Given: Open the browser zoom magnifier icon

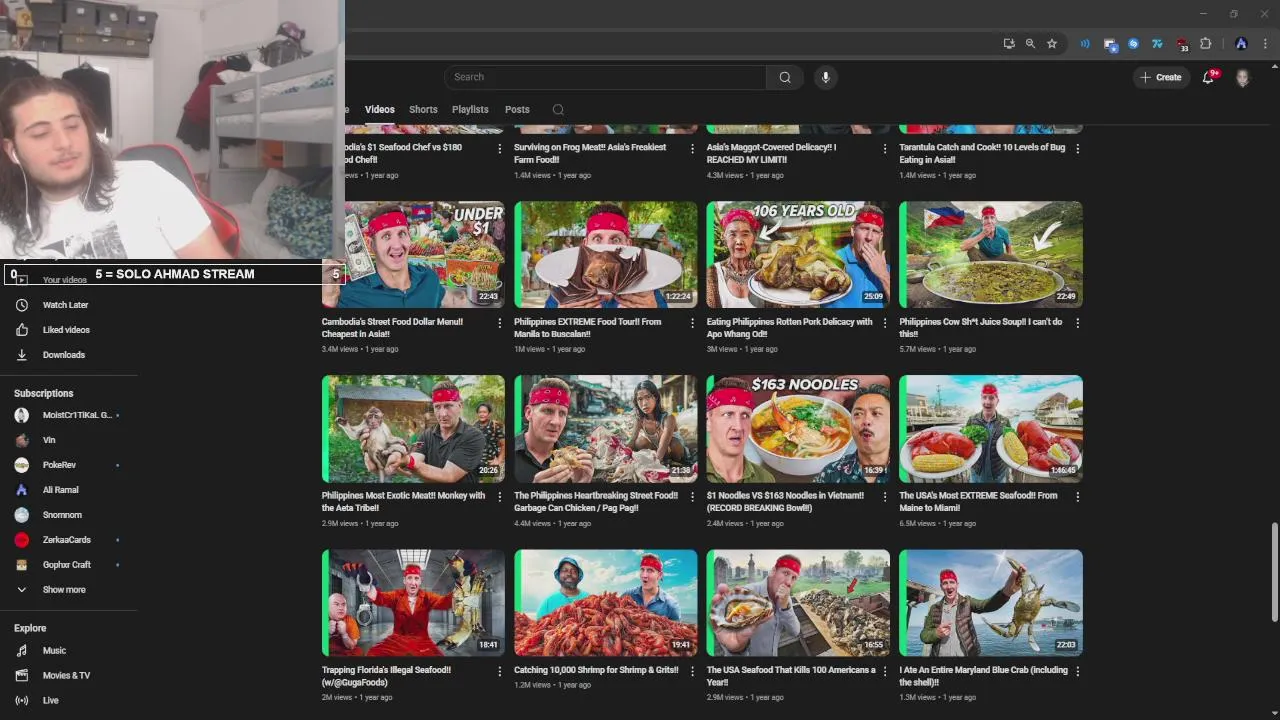Looking at the screenshot, I should pos(1030,44).
